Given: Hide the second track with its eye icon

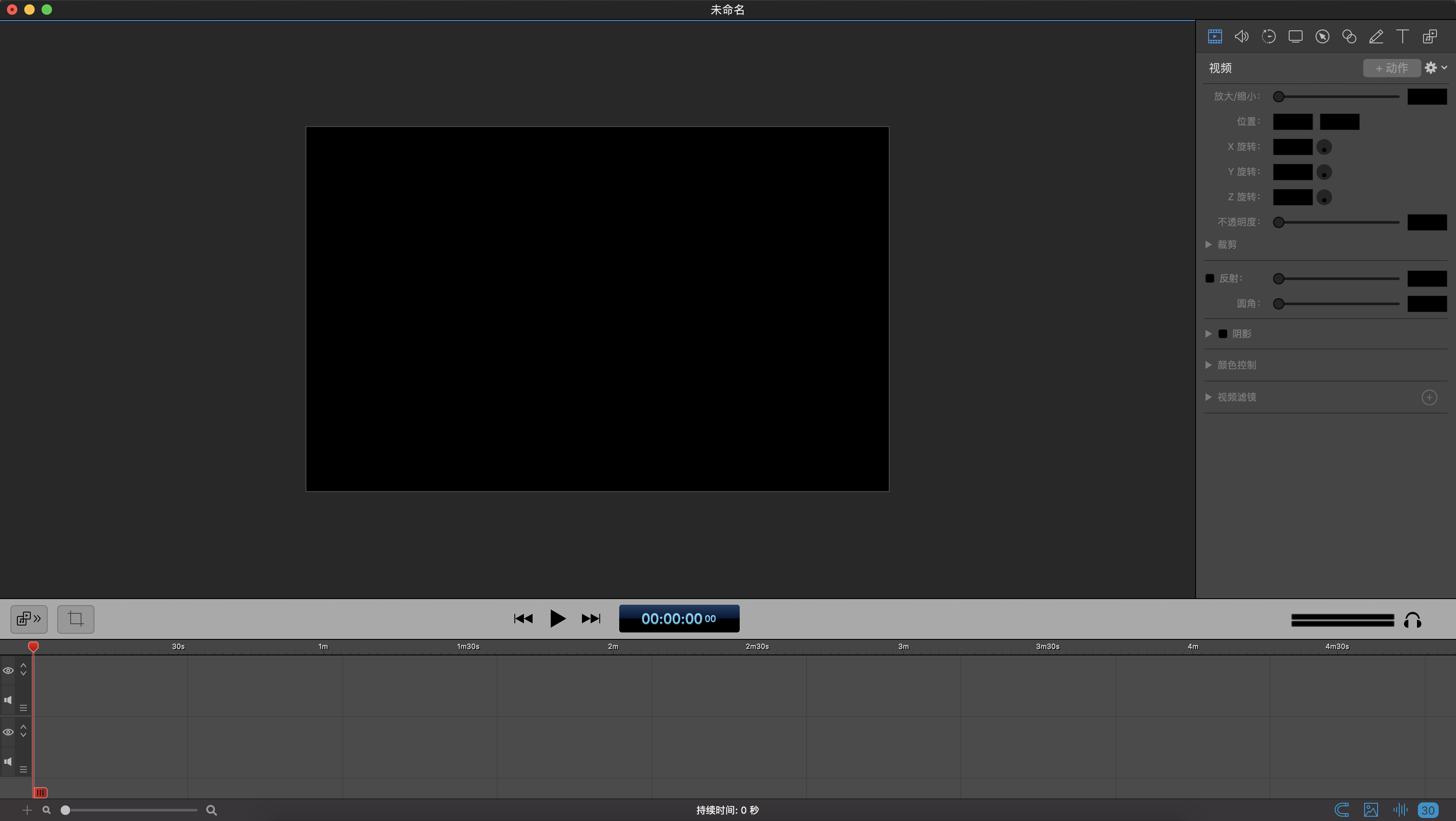Looking at the screenshot, I should [8, 732].
